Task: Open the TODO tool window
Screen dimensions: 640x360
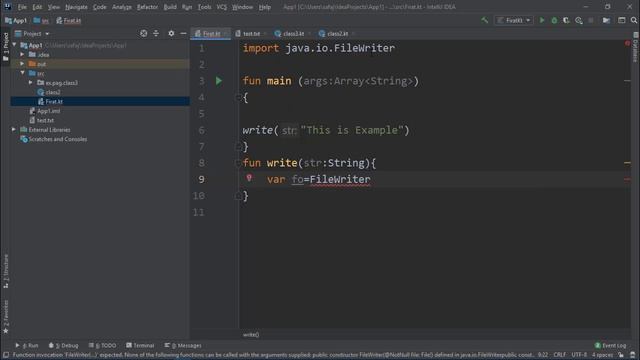Action: [102, 345]
